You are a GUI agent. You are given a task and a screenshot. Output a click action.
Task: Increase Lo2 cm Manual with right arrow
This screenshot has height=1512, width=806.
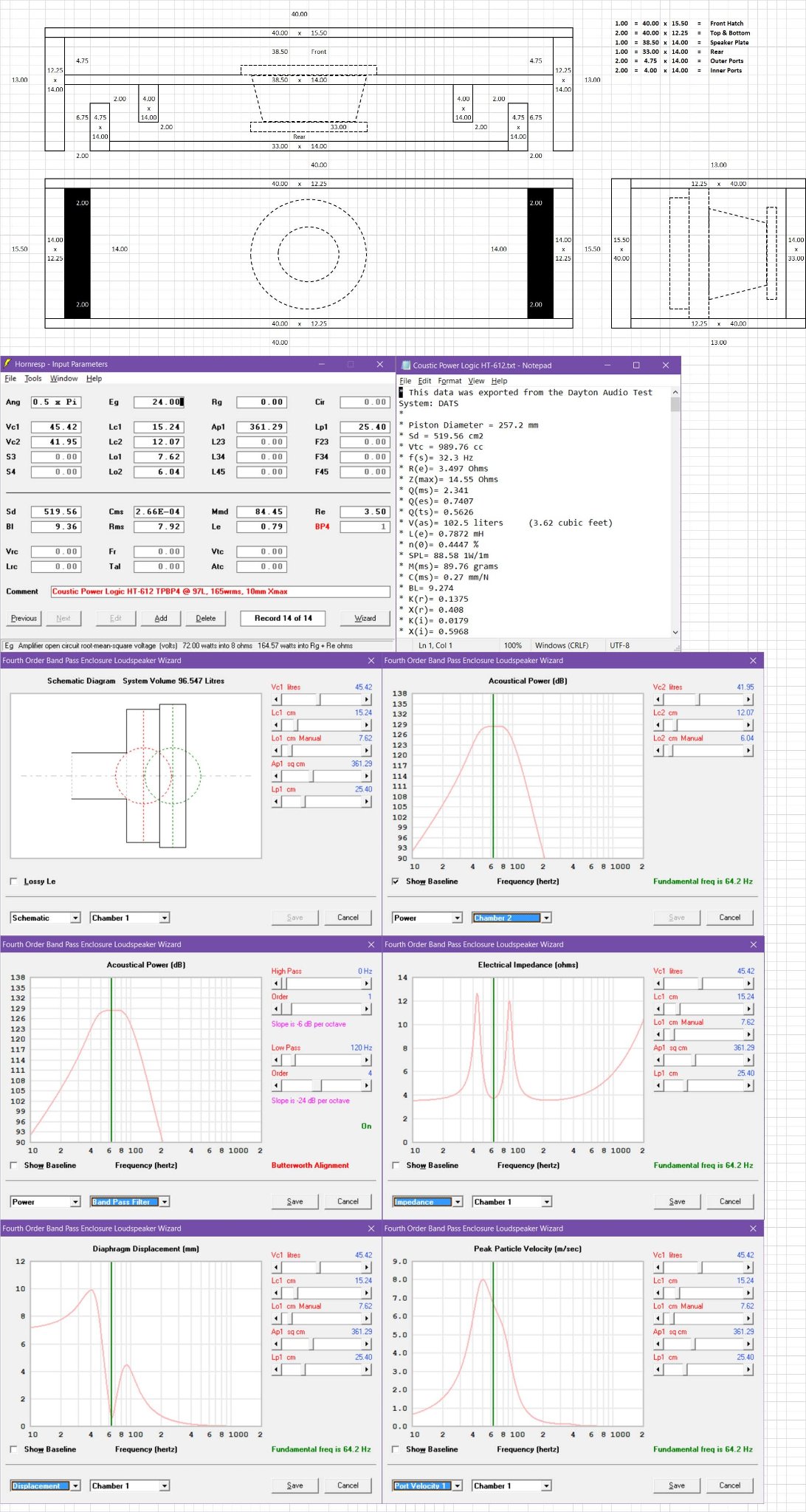(x=748, y=750)
